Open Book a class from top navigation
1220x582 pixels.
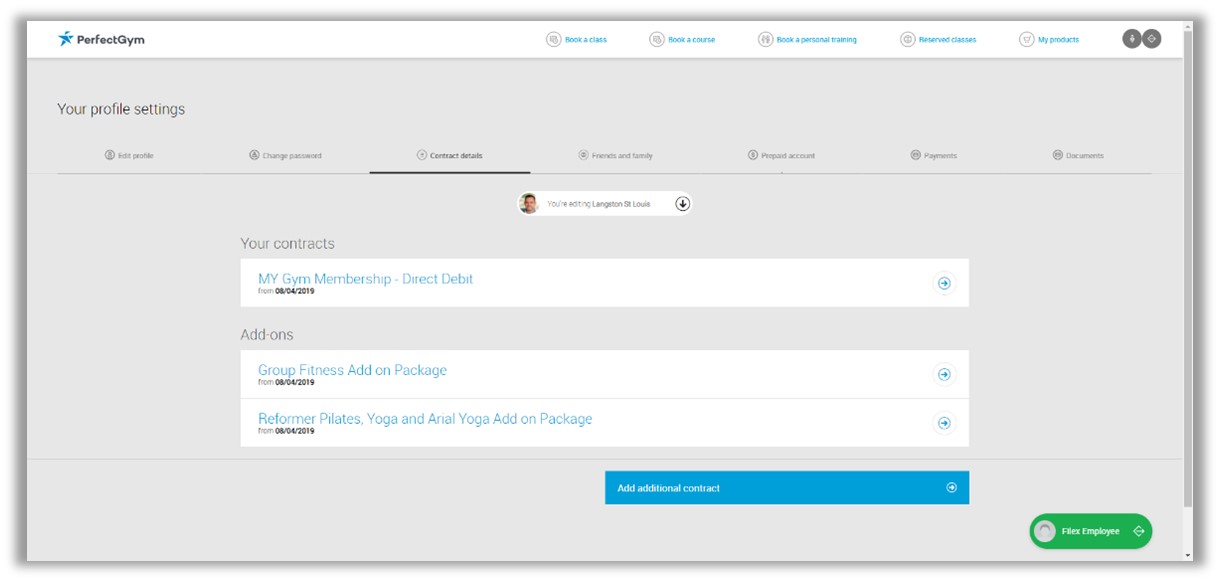point(576,40)
